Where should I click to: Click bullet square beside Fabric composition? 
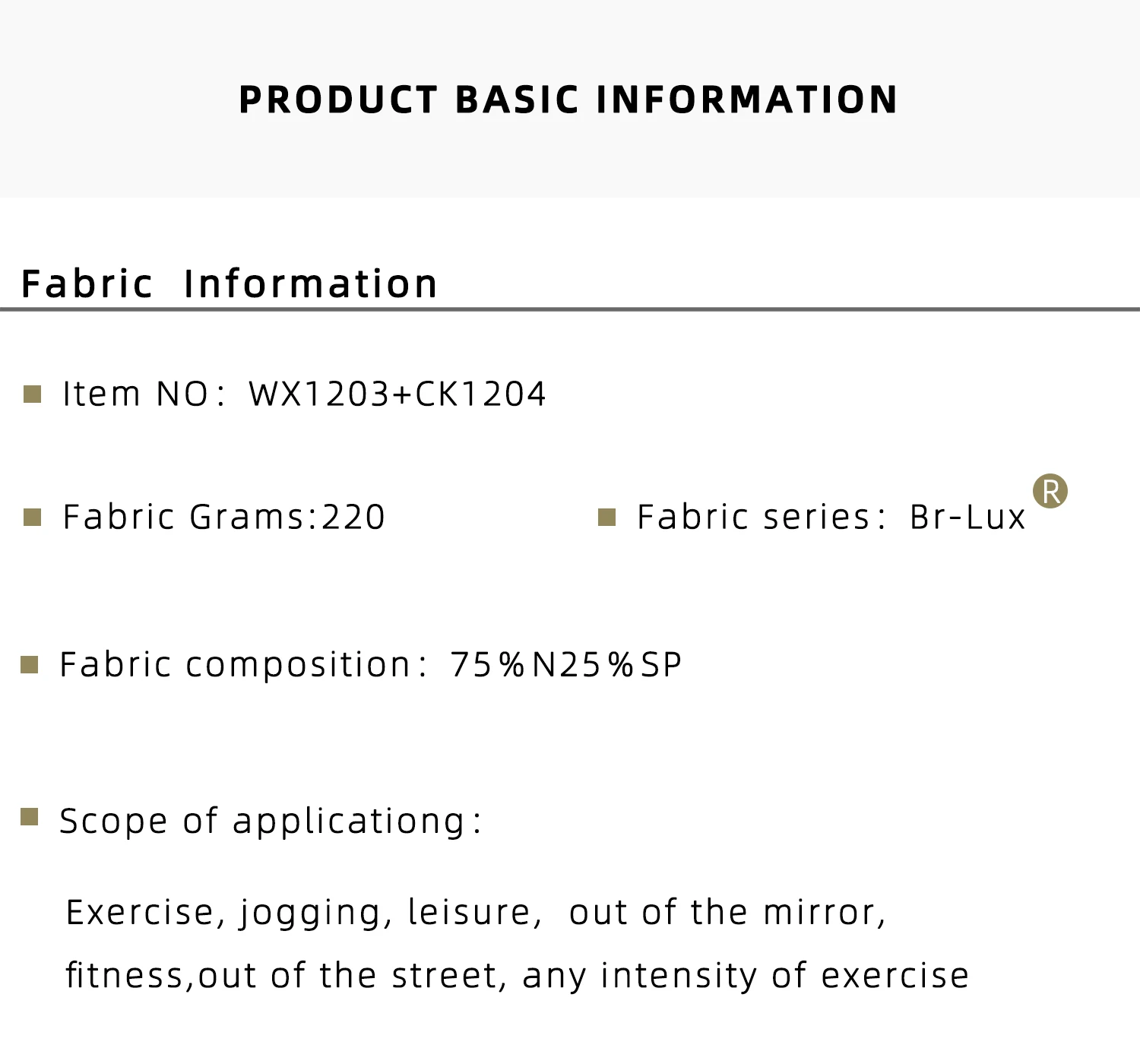pyautogui.click(x=29, y=665)
